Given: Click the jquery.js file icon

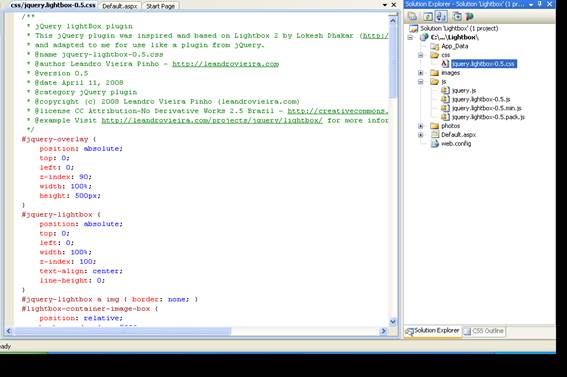Looking at the screenshot, I should (x=445, y=90).
